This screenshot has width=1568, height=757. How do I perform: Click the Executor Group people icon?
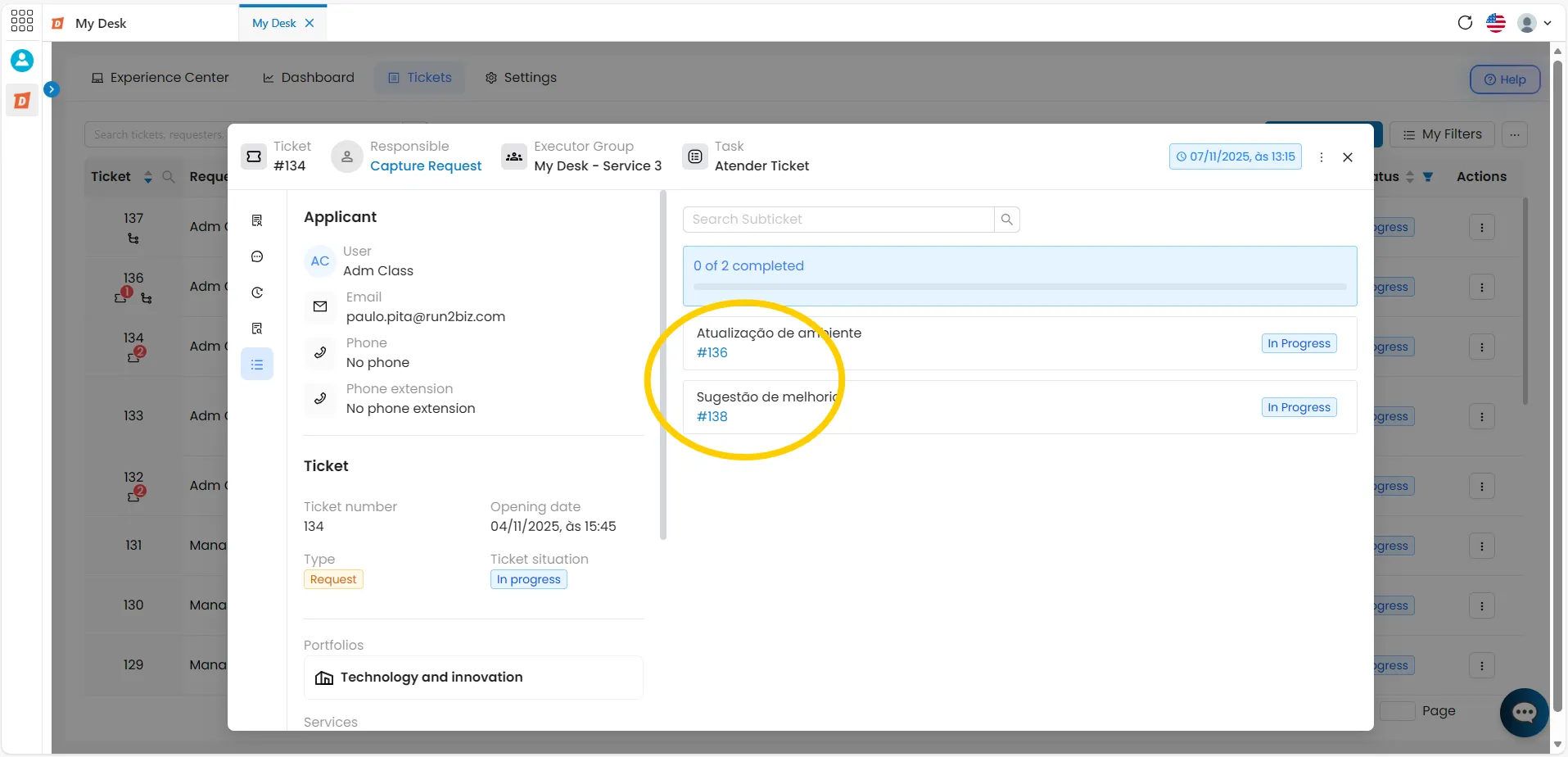(514, 156)
